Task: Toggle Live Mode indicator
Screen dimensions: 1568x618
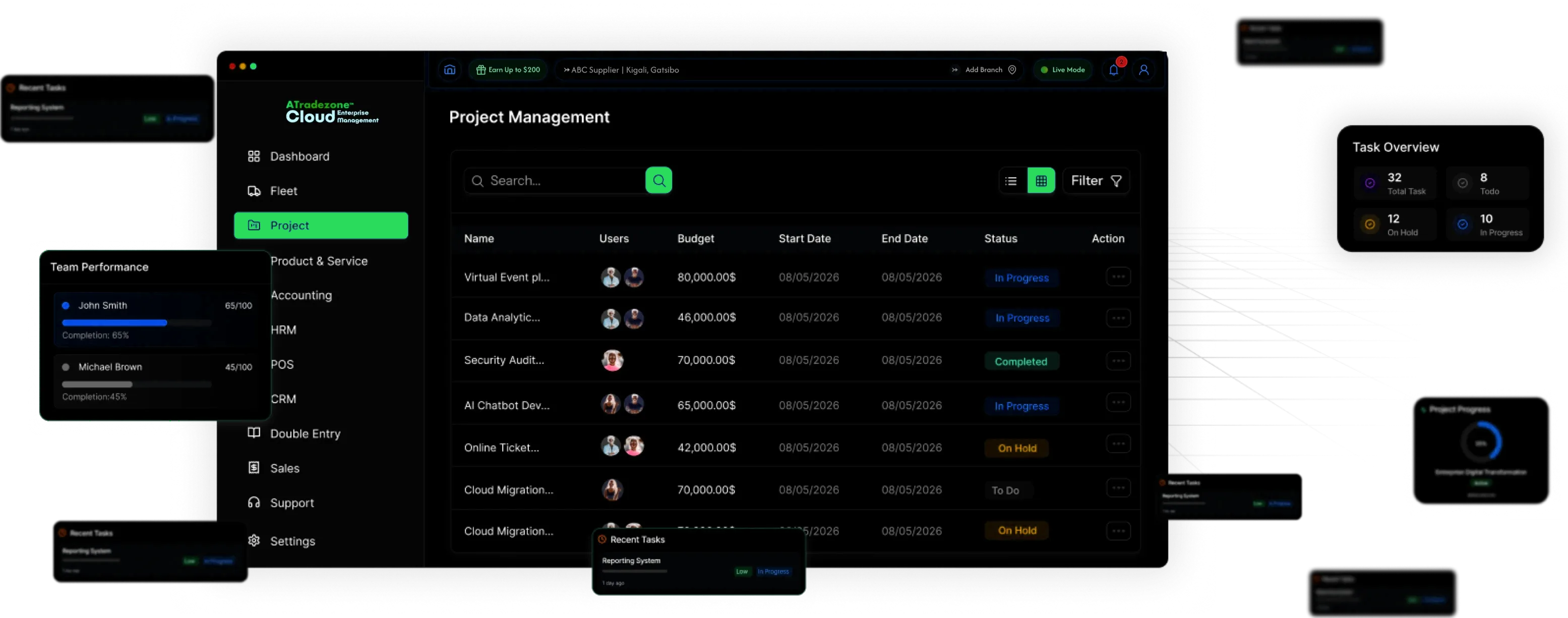Action: 1063,70
